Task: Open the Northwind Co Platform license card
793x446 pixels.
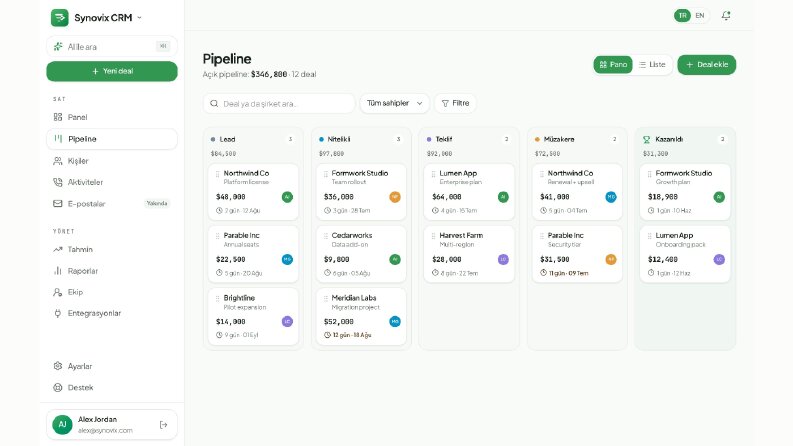Action: 253,192
